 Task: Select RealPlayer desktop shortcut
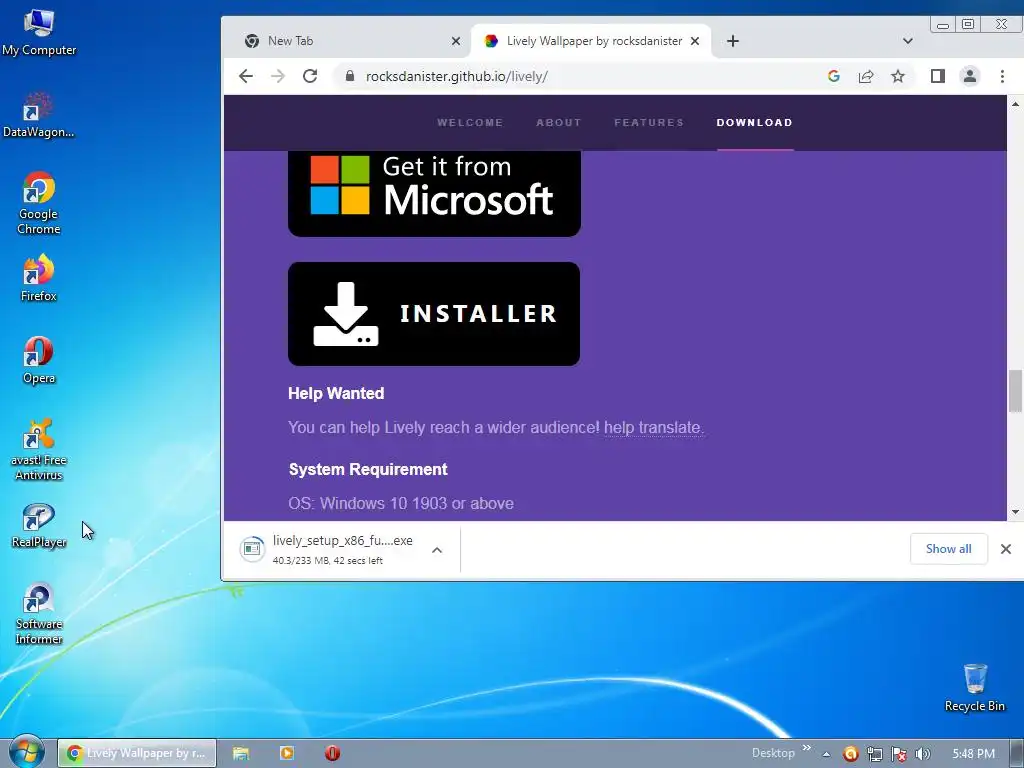[x=39, y=526]
